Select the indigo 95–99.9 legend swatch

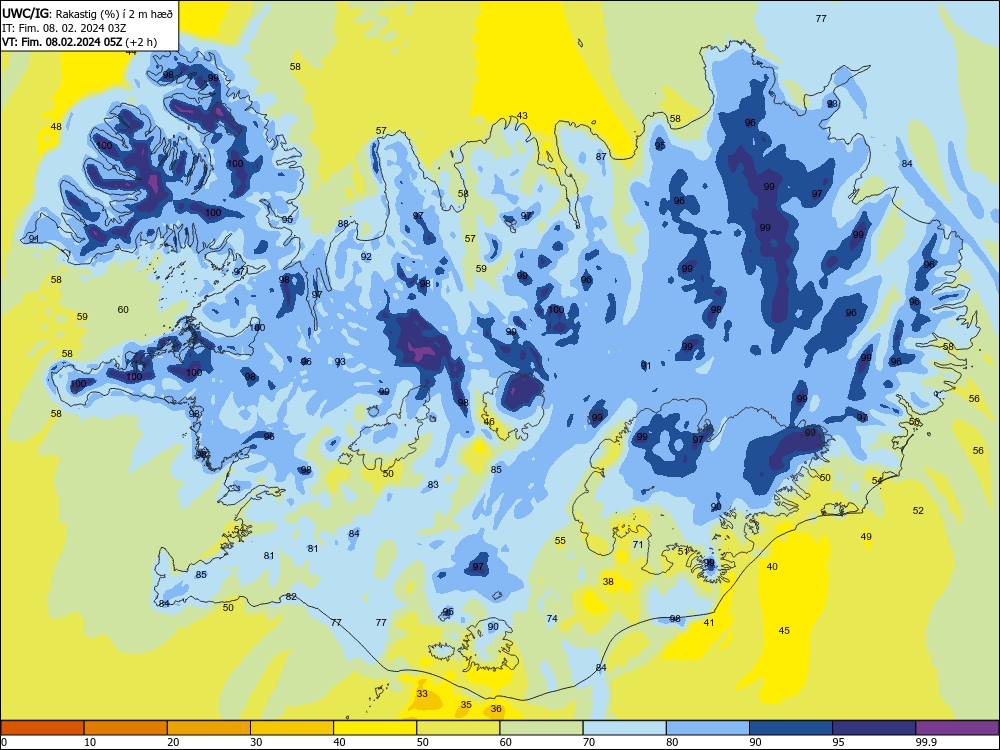874,728
